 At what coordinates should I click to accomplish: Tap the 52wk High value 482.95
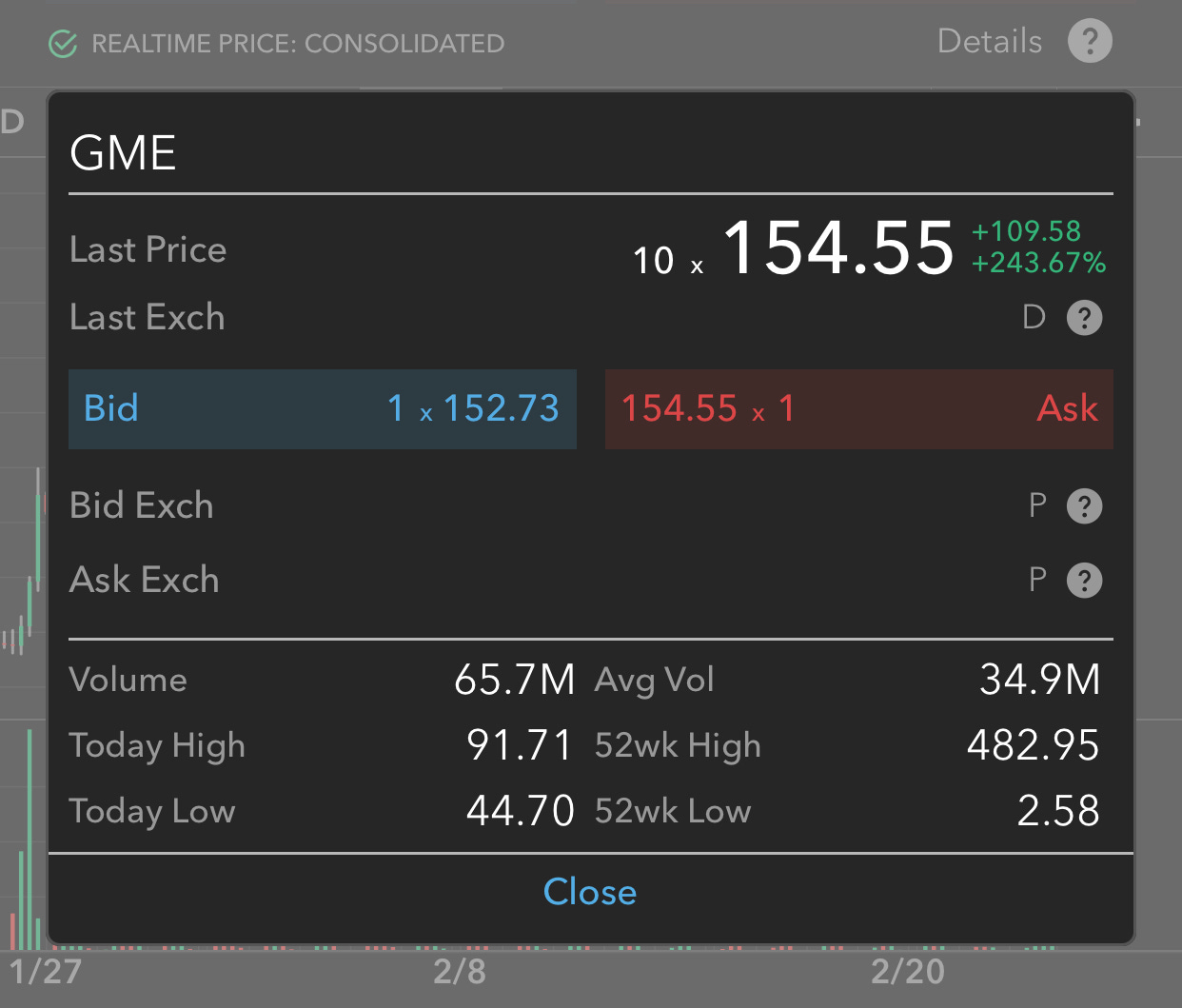coord(1034,745)
